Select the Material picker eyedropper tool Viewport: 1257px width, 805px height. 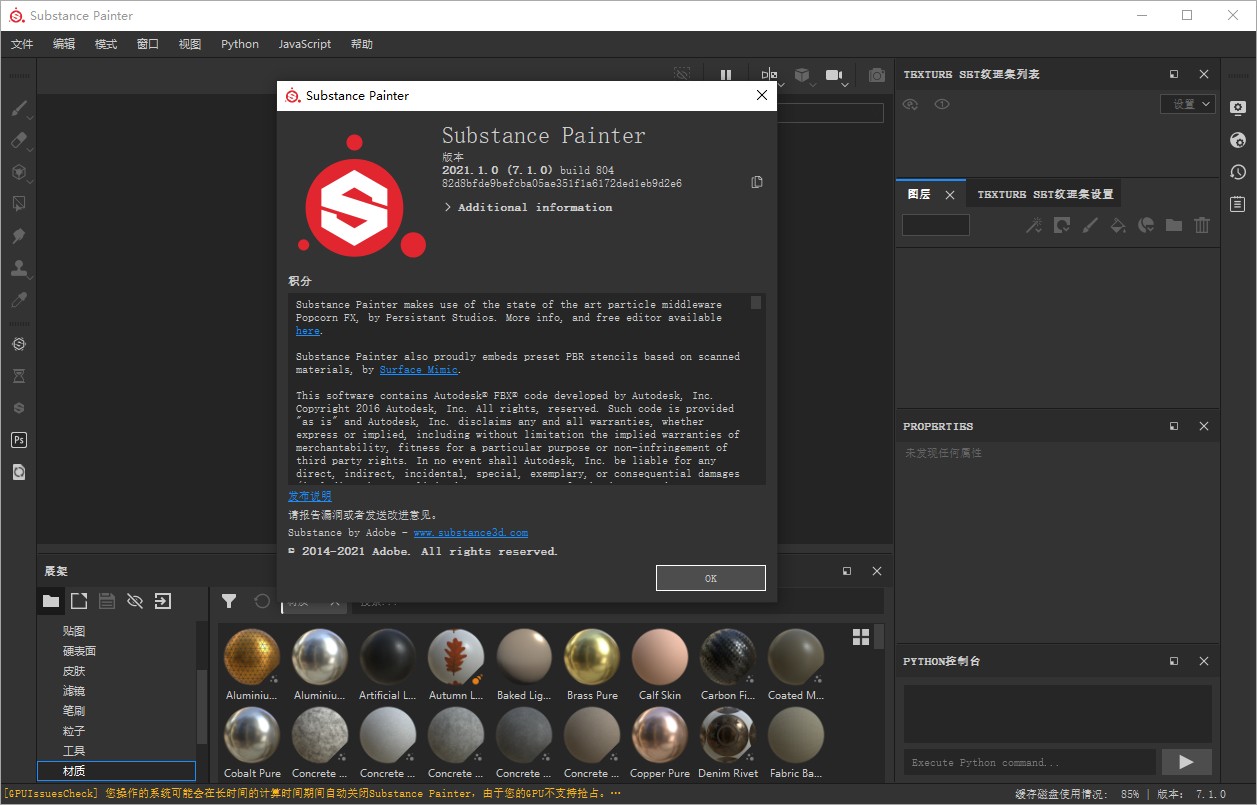(x=19, y=300)
